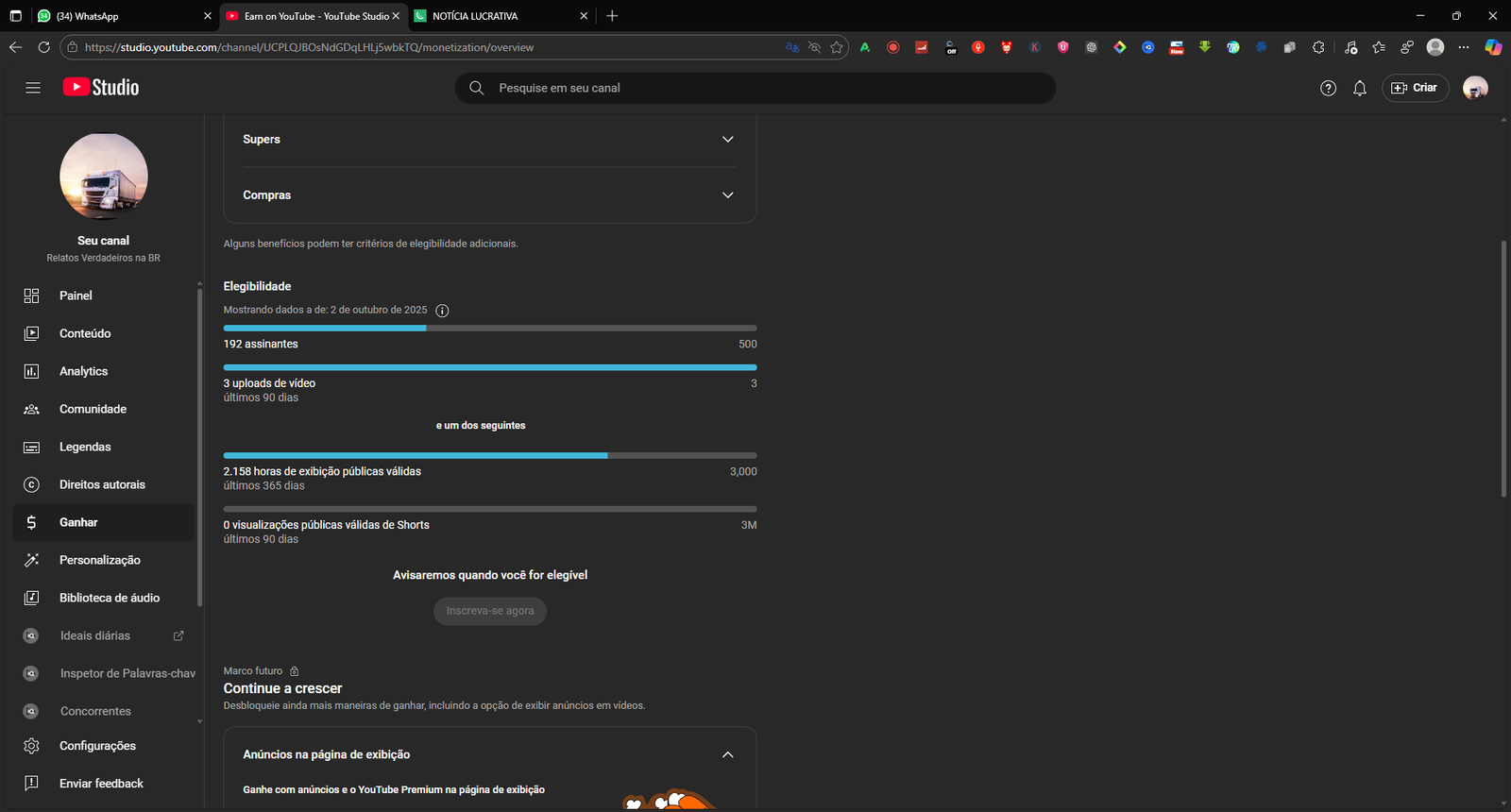Image resolution: width=1511 pixels, height=812 pixels.
Task: Click the channel profile picture thumbnail
Action: 104,177
